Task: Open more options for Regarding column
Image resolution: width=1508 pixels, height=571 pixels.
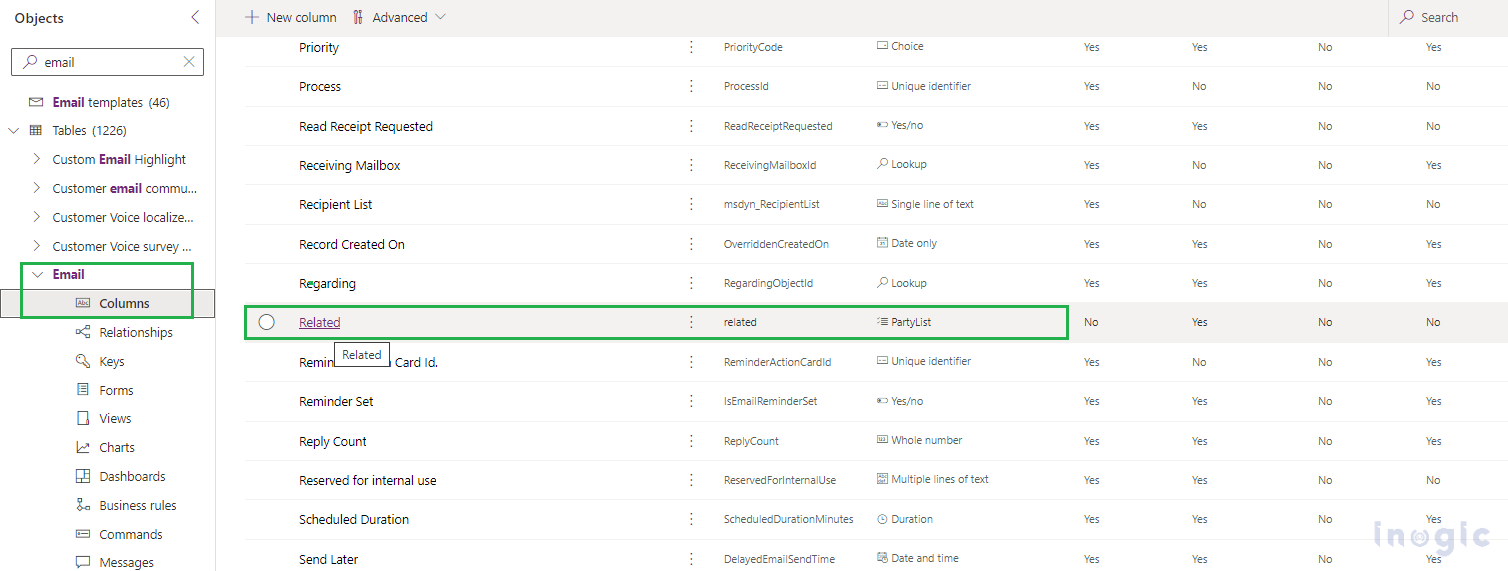Action: (691, 283)
